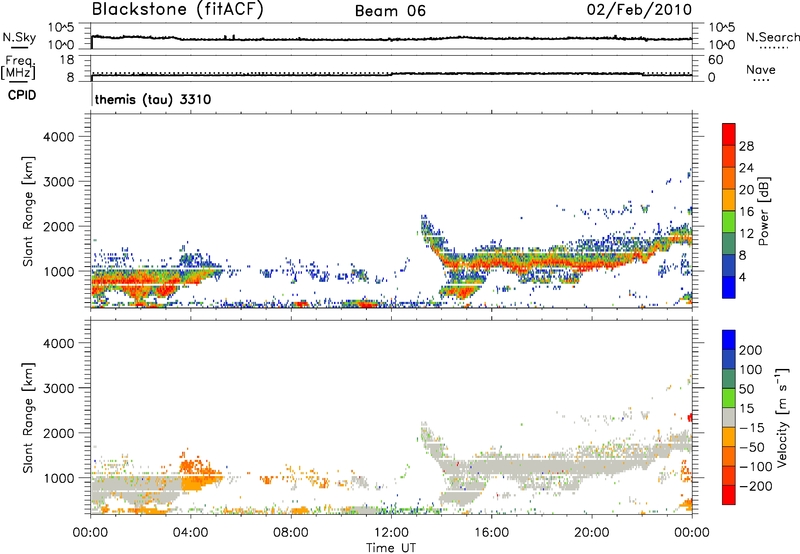Pick the power swatch between 24 and 28
The image size is (800, 554).
point(729,156)
